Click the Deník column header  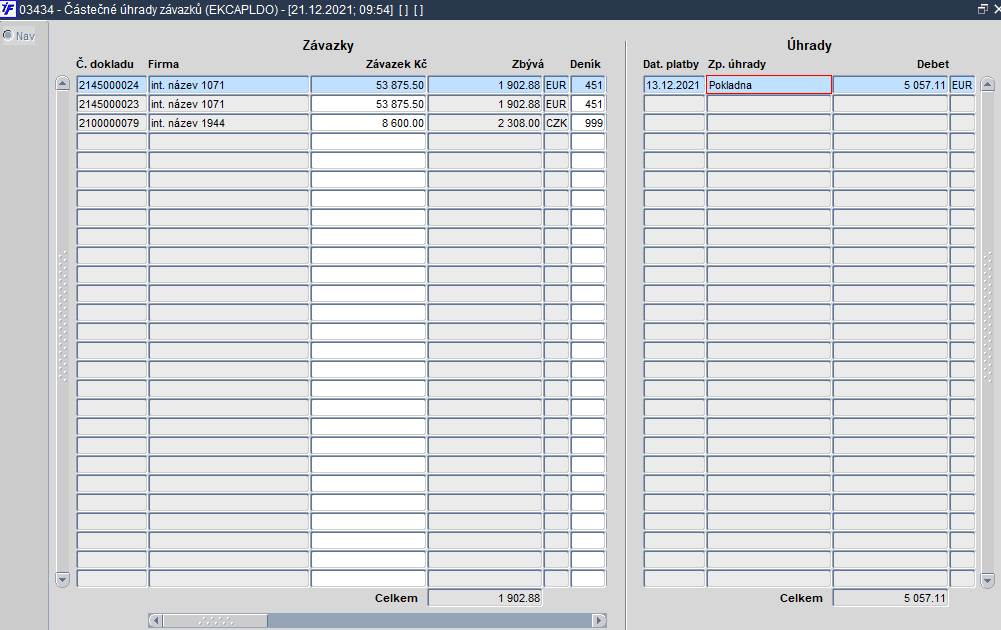click(x=585, y=64)
